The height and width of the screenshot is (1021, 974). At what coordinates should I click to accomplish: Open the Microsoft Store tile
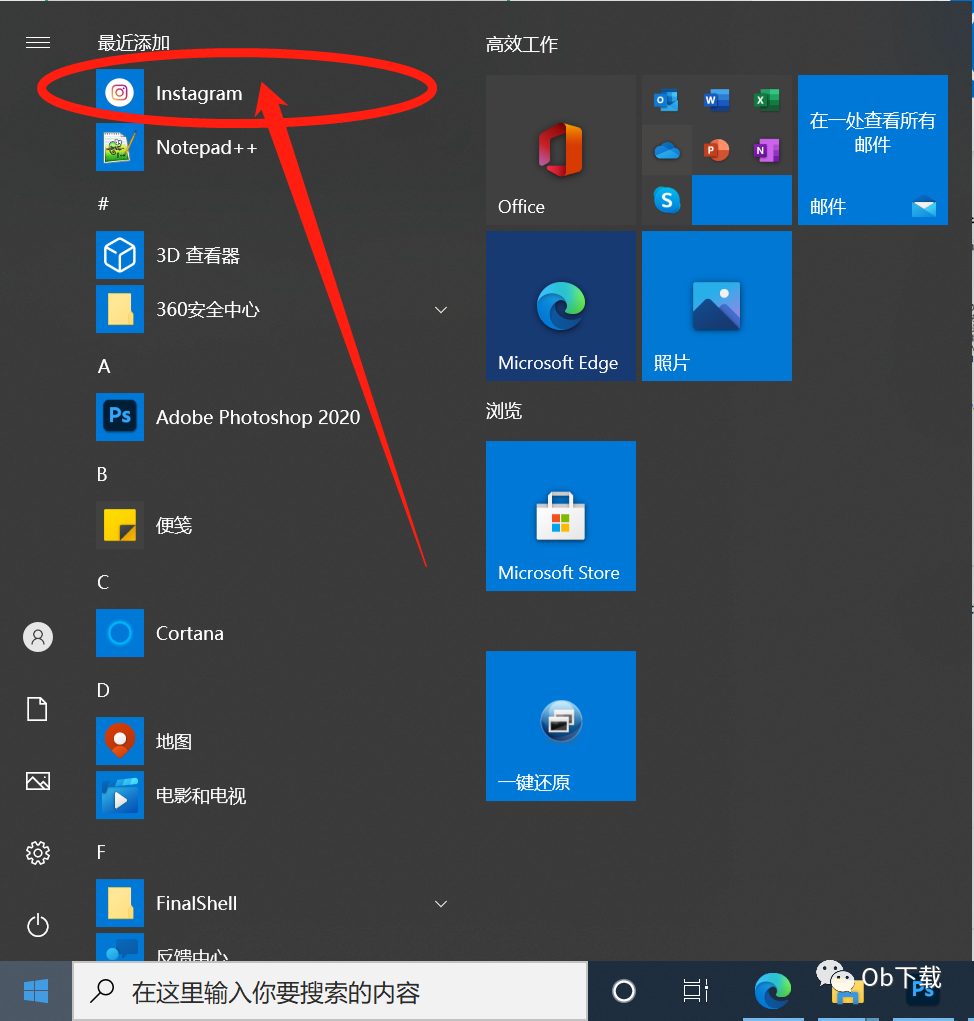[560, 516]
